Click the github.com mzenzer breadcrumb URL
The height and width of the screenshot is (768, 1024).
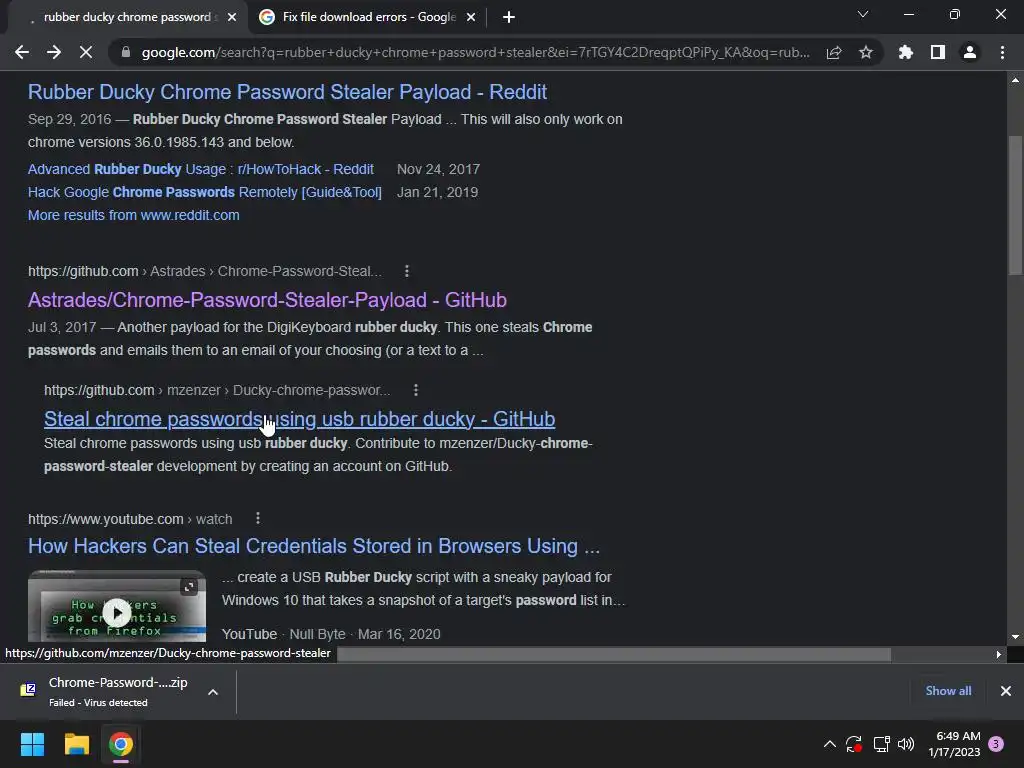tap(217, 390)
